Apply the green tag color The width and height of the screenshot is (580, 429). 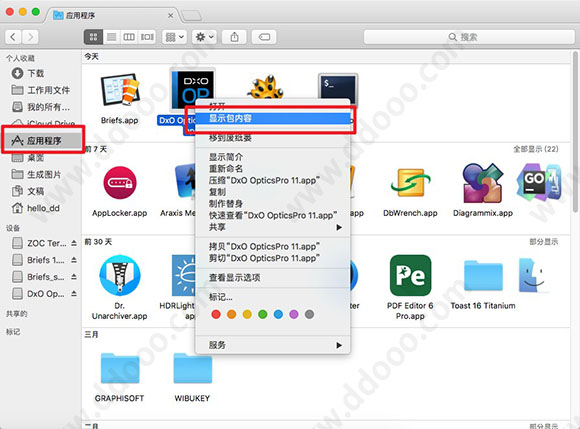pyautogui.click(x=263, y=314)
